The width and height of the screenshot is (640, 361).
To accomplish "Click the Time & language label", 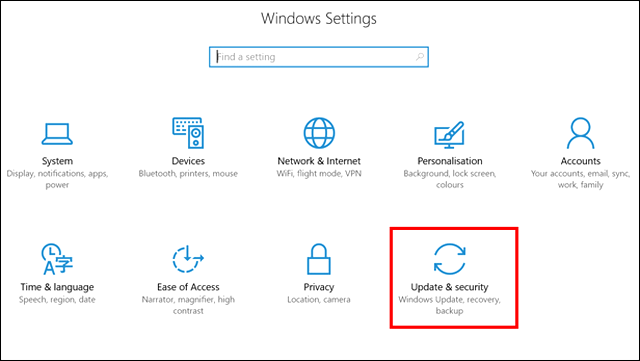I will coord(57,287).
